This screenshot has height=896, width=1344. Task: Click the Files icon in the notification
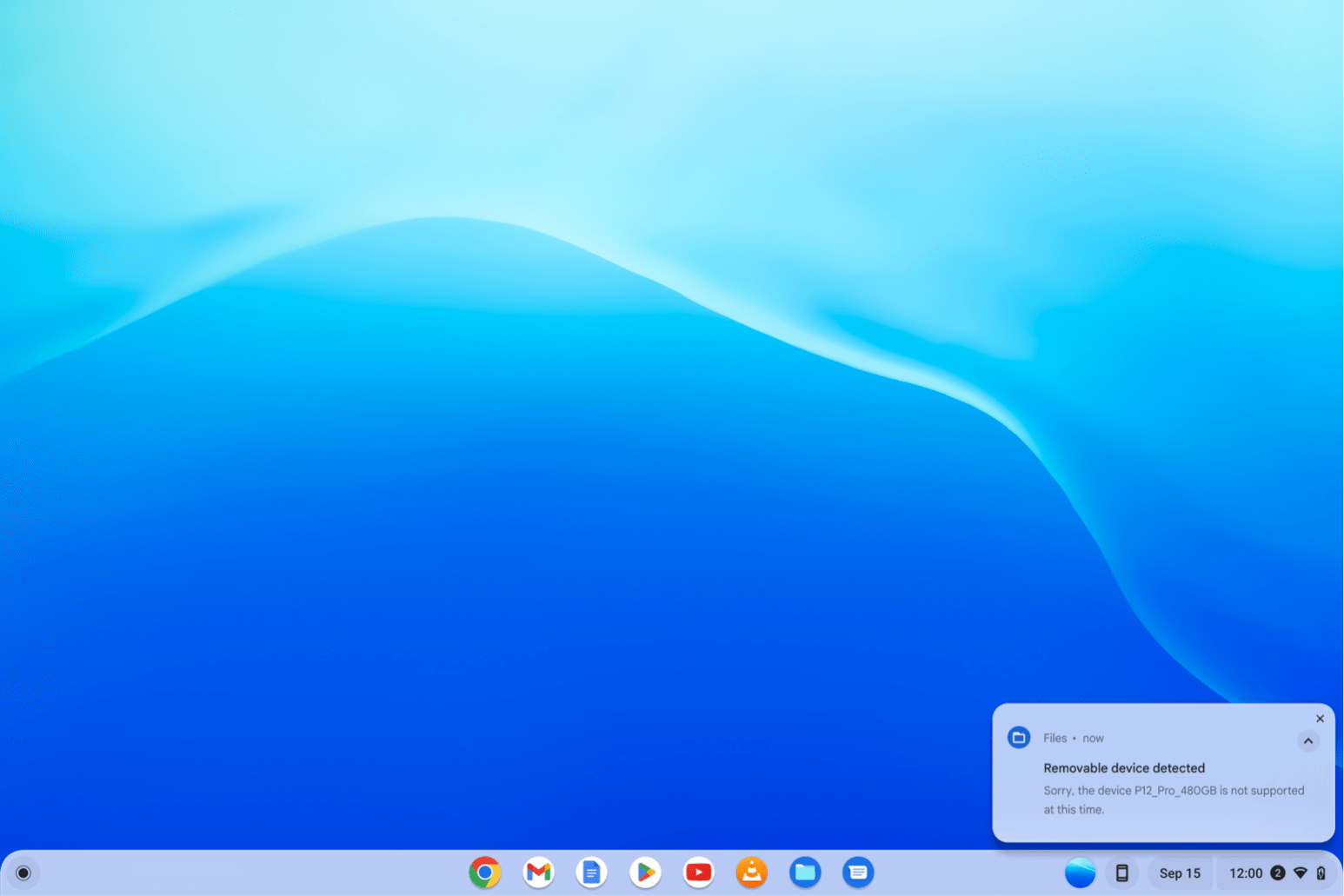[x=1019, y=738]
